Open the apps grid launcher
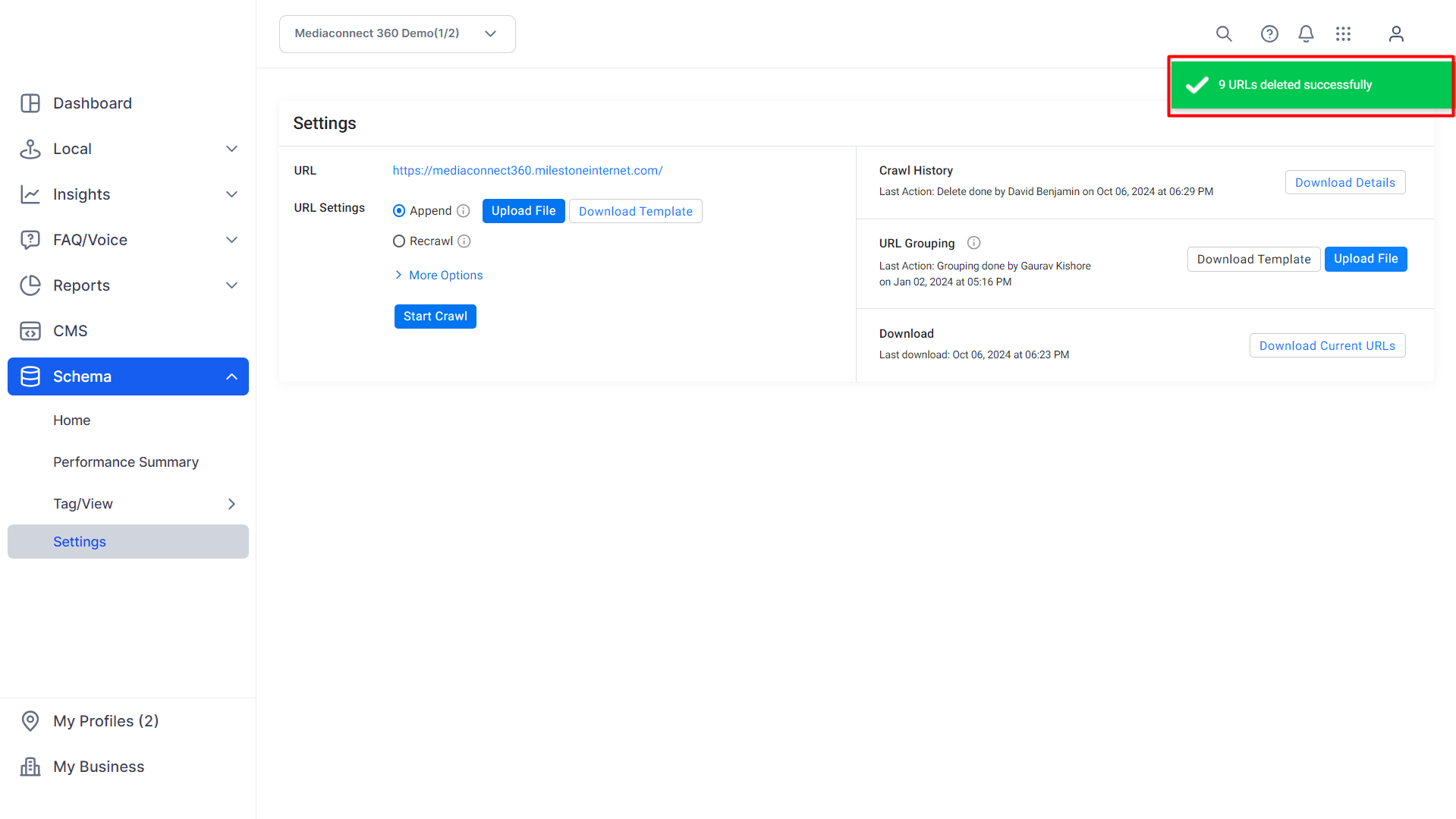This screenshot has width=1456, height=819. click(1344, 34)
